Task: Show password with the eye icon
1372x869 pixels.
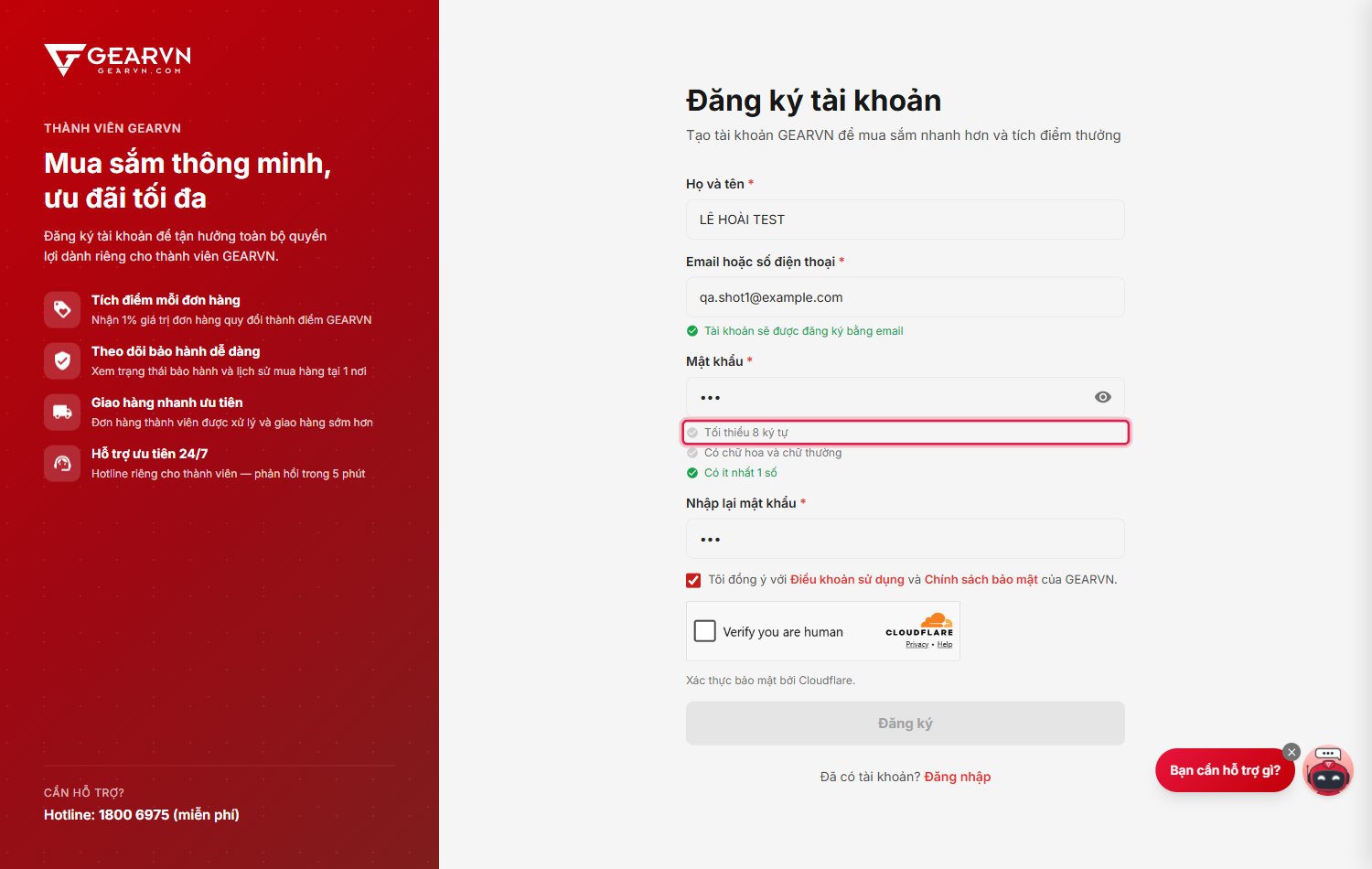Action: click(1103, 397)
